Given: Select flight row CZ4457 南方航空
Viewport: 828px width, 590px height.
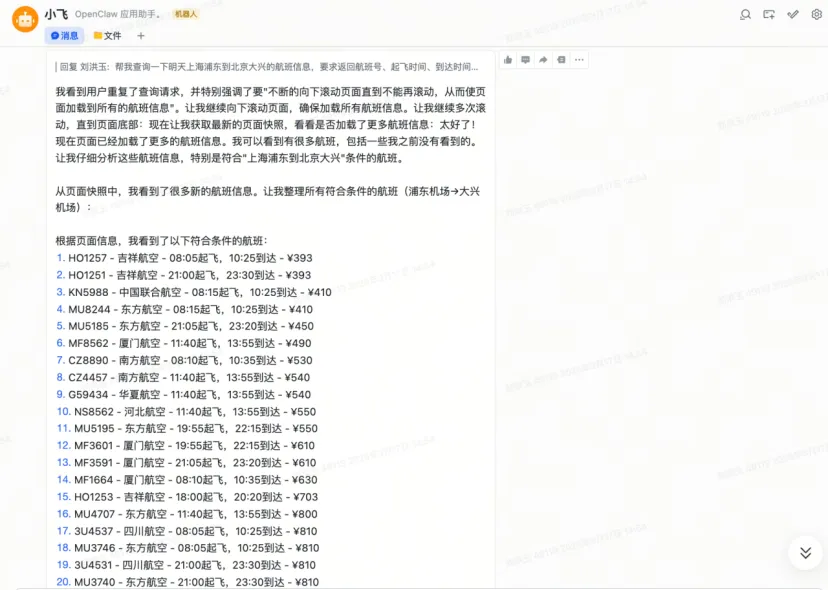Looking at the screenshot, I should [183, 378].
